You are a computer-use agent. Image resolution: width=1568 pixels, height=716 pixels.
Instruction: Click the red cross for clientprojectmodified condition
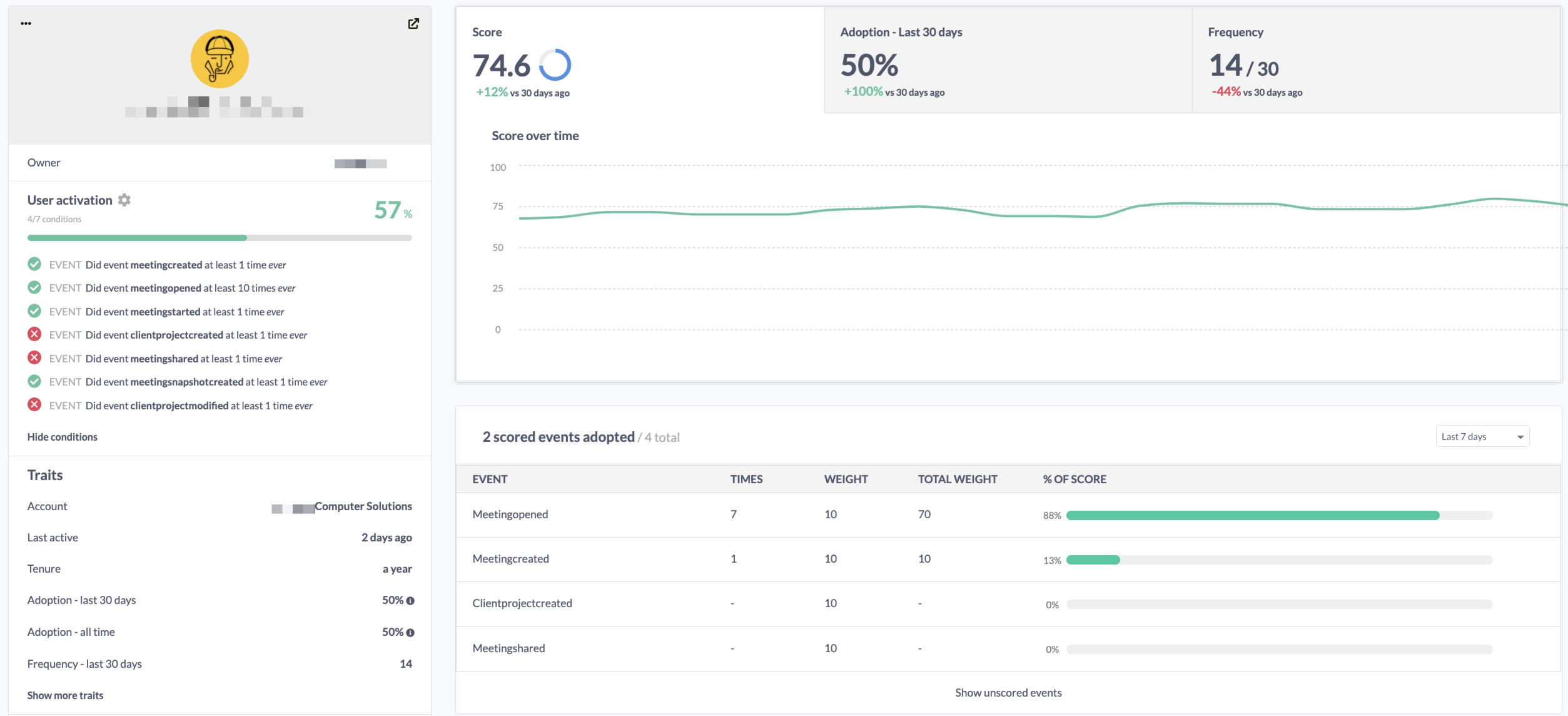[x=34, y=405]
